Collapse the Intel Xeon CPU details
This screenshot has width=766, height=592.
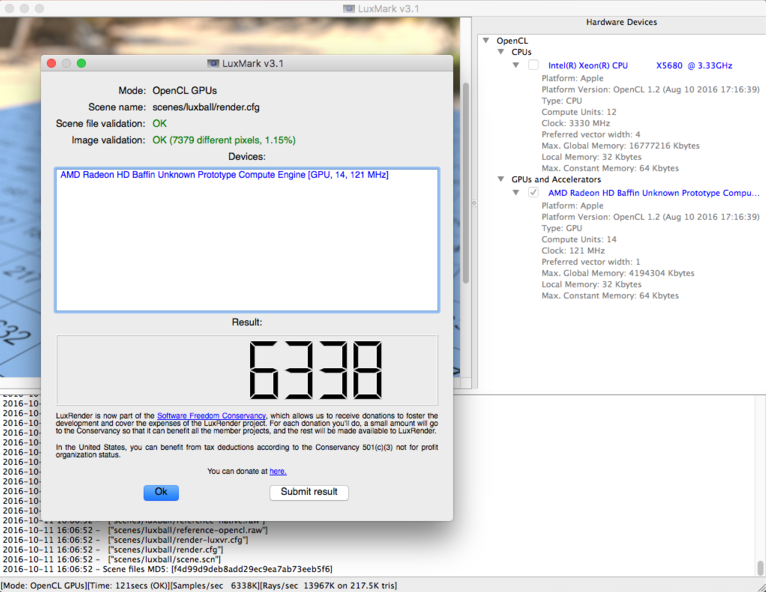(x=516, y=65)
